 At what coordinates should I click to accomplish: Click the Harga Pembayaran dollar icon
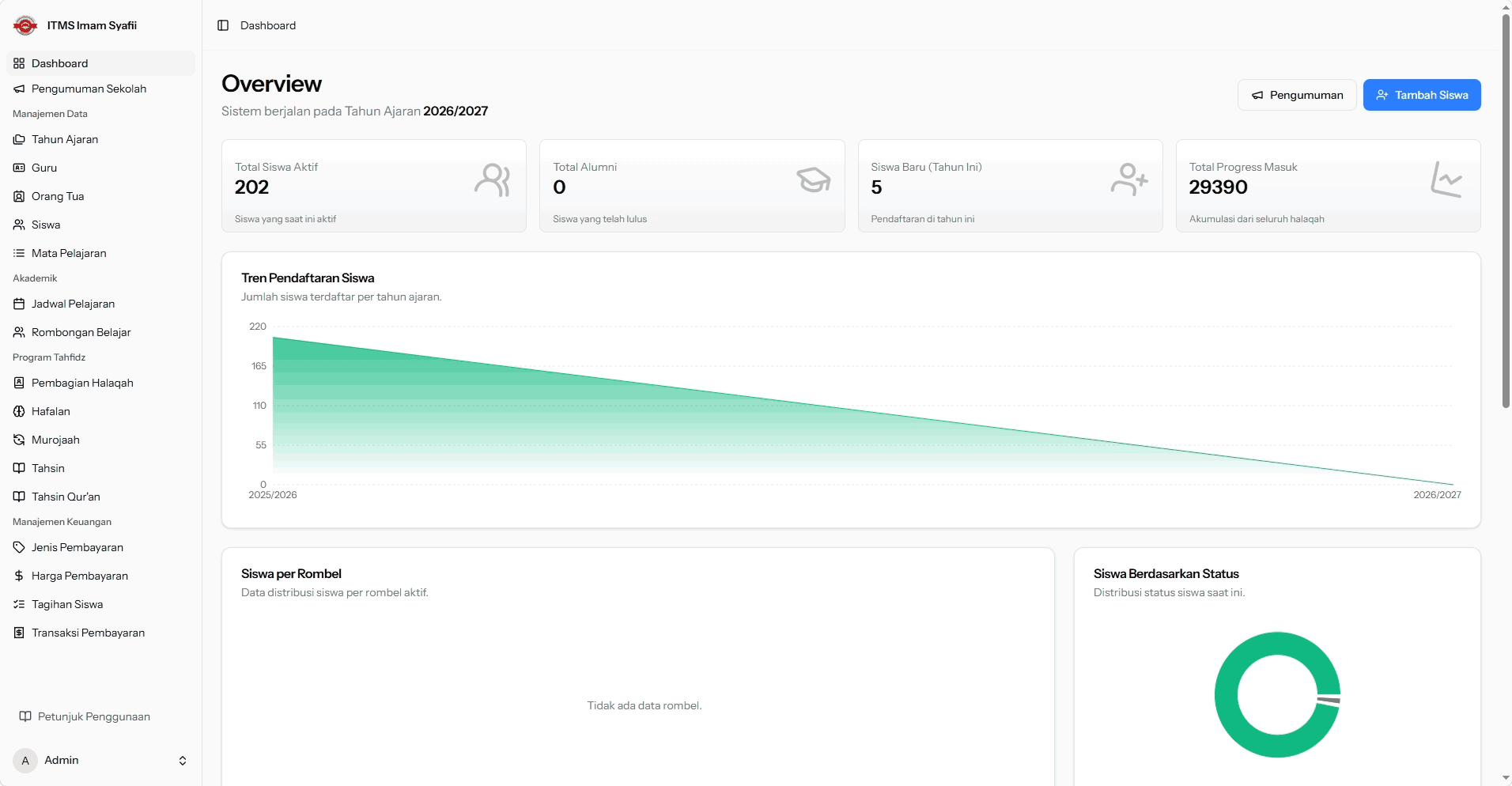[19, 576]
